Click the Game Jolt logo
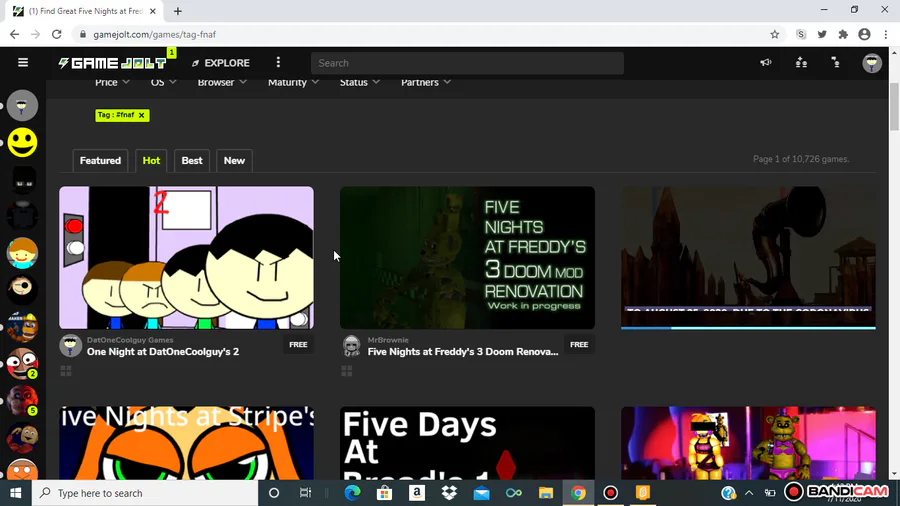 click(x=112, y=63)
